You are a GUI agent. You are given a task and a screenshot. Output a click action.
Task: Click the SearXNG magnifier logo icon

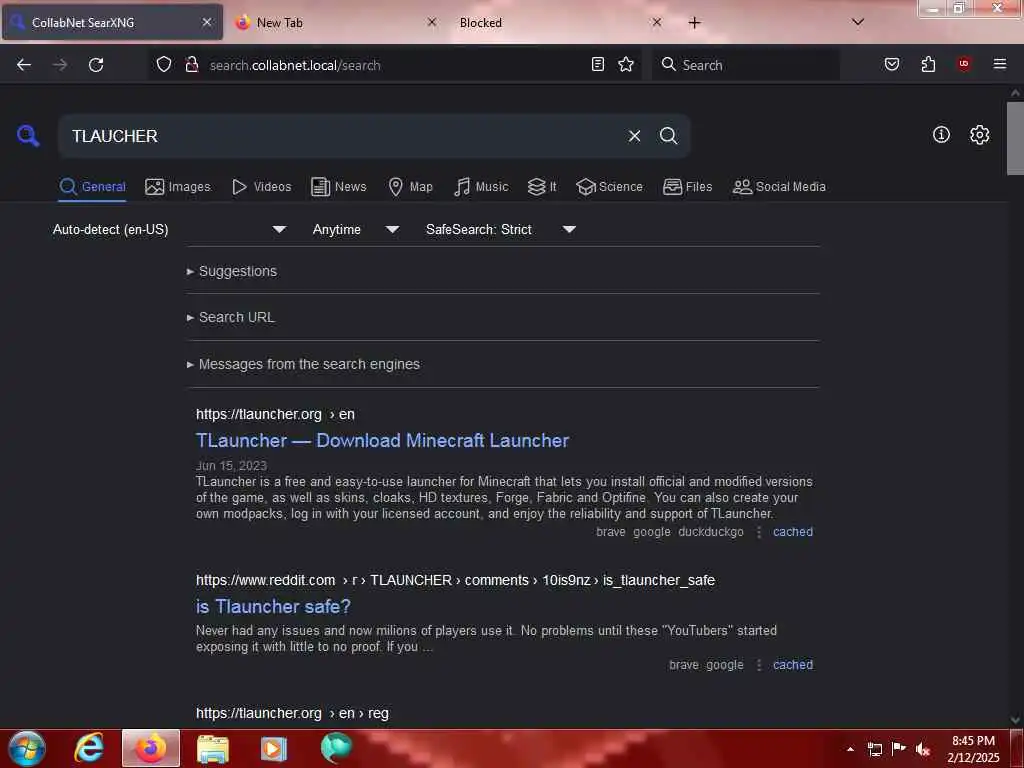click(27, 136)
